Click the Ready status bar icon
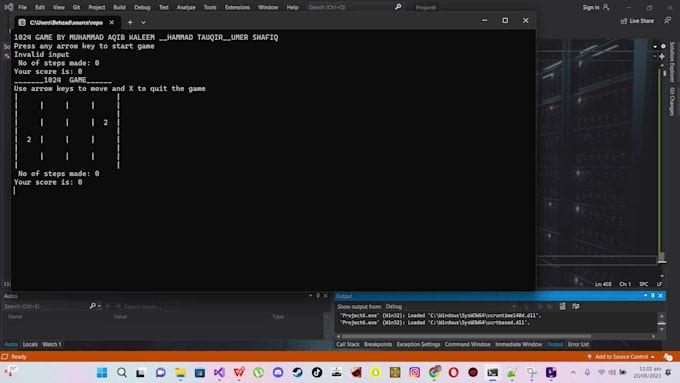The image size is (680, 383). point(5,357)
